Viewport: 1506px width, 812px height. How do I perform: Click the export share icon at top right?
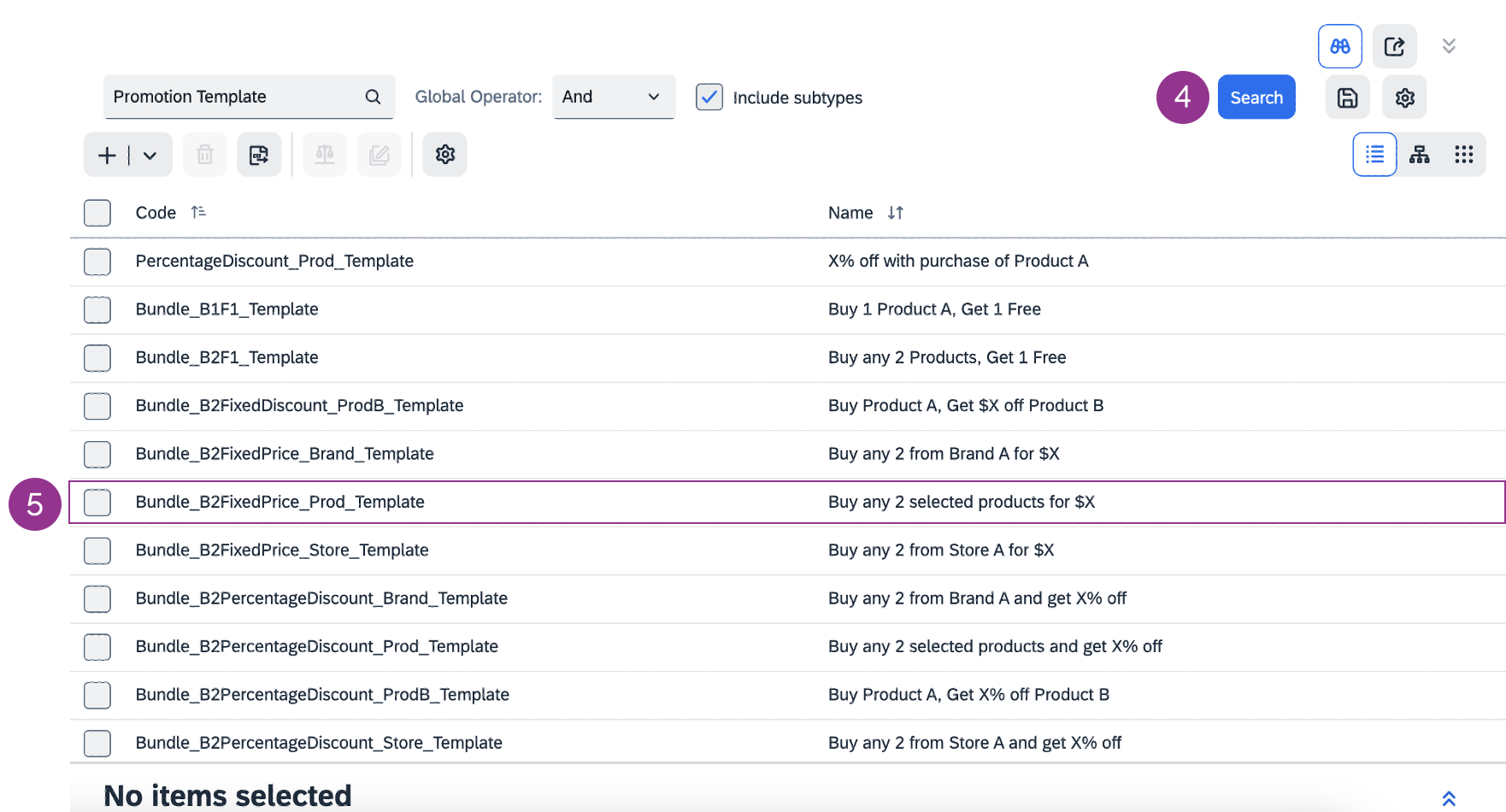1394,46
